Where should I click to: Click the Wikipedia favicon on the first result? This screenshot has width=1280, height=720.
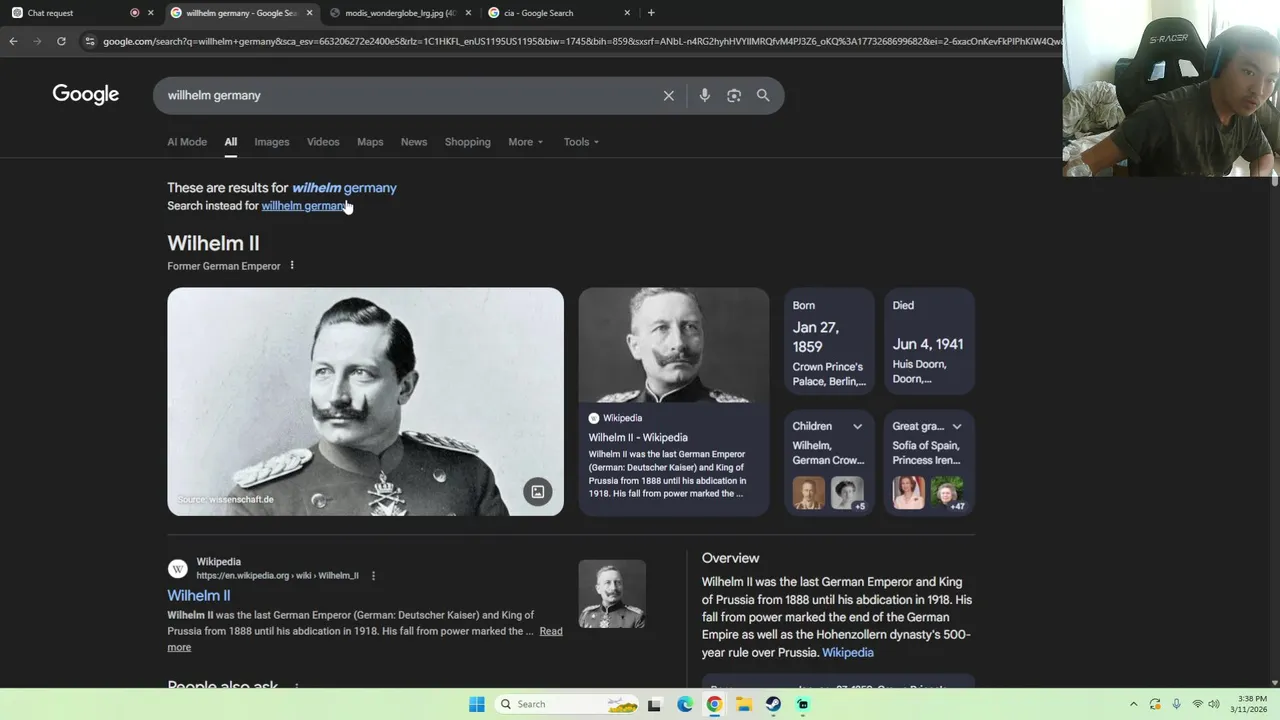point(178,569)
